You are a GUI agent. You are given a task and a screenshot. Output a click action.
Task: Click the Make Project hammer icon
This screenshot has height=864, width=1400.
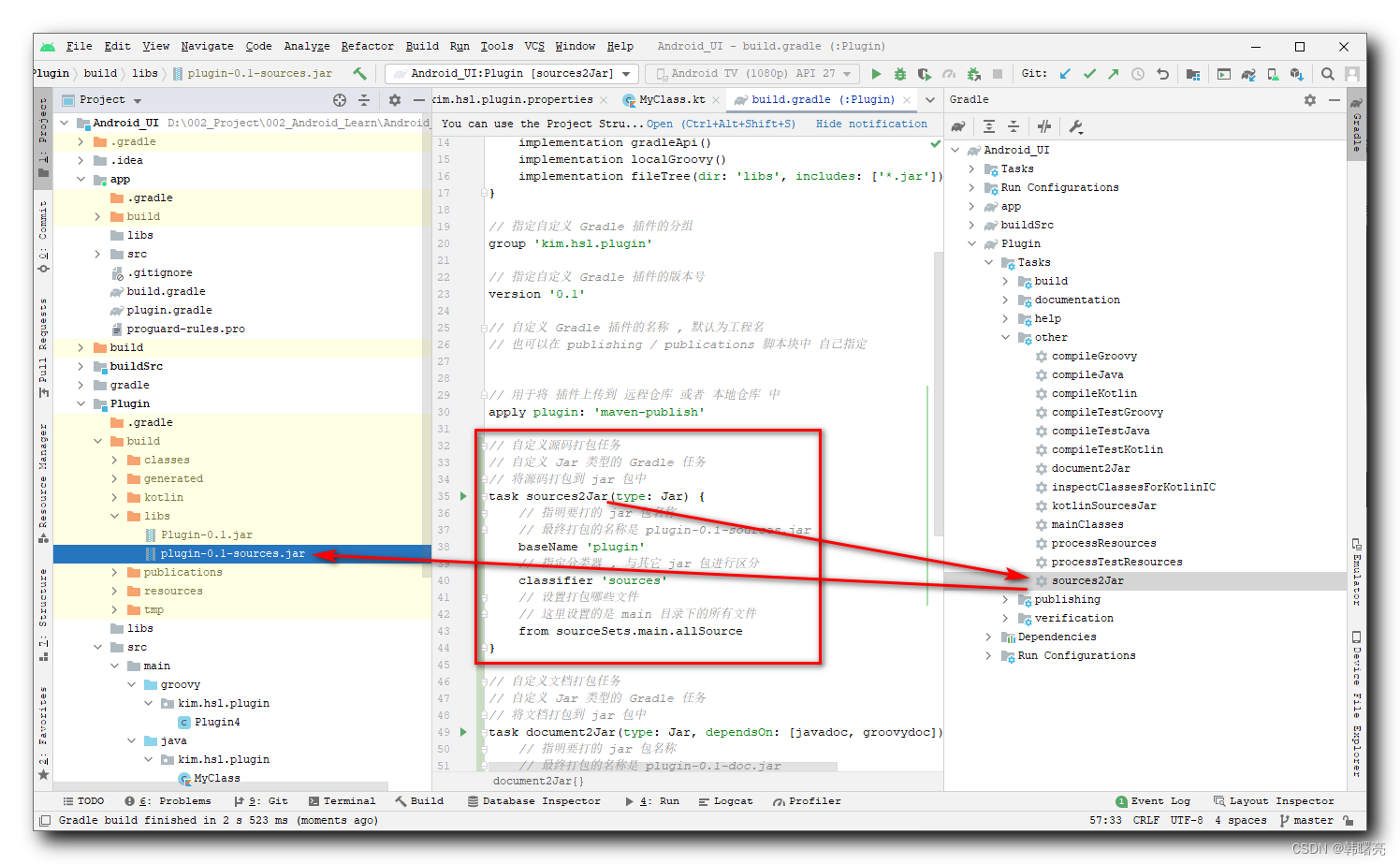tap(360, 73)
